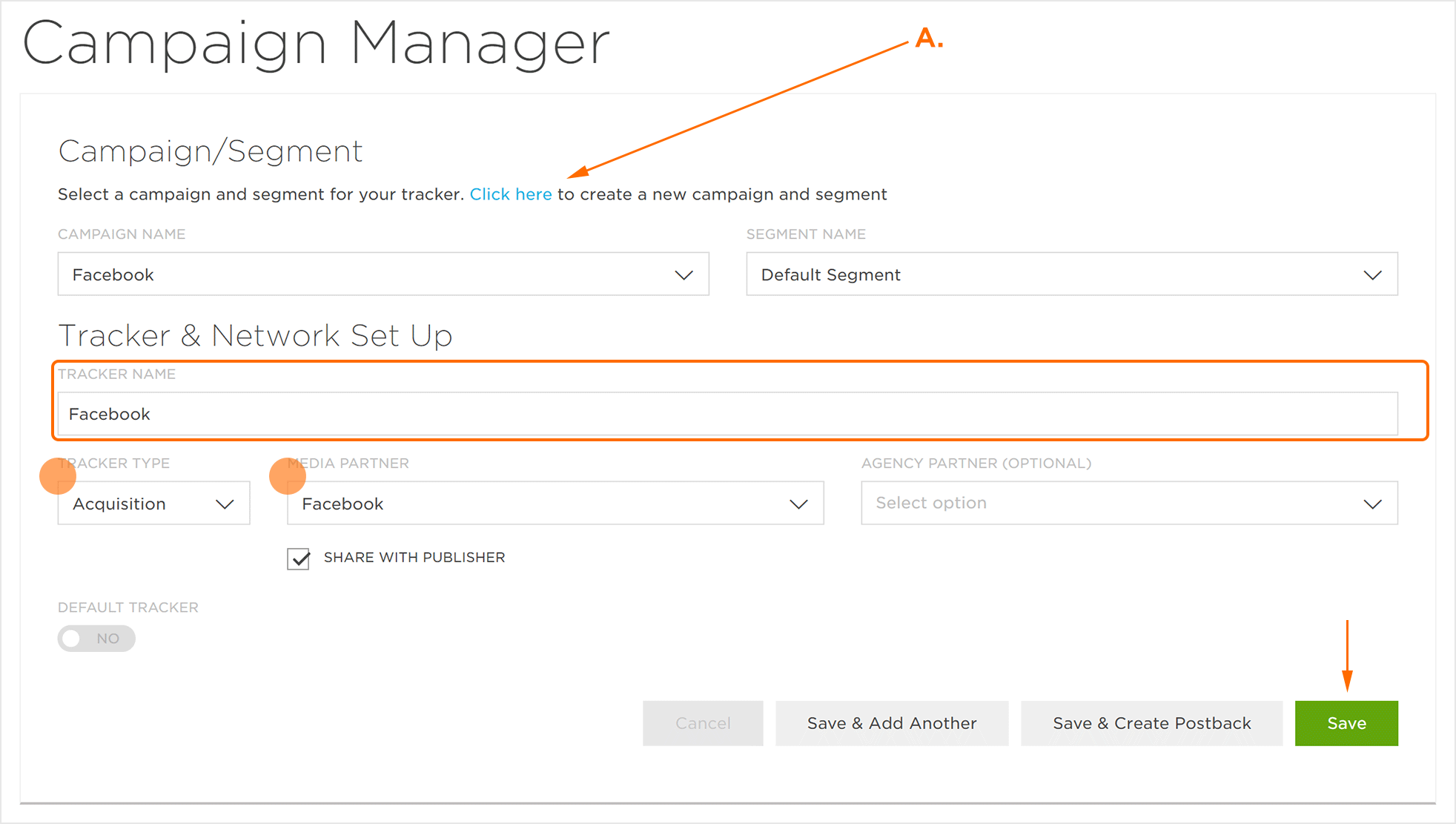Open the Agency Partner select option dropdown

pos(1128,504)
